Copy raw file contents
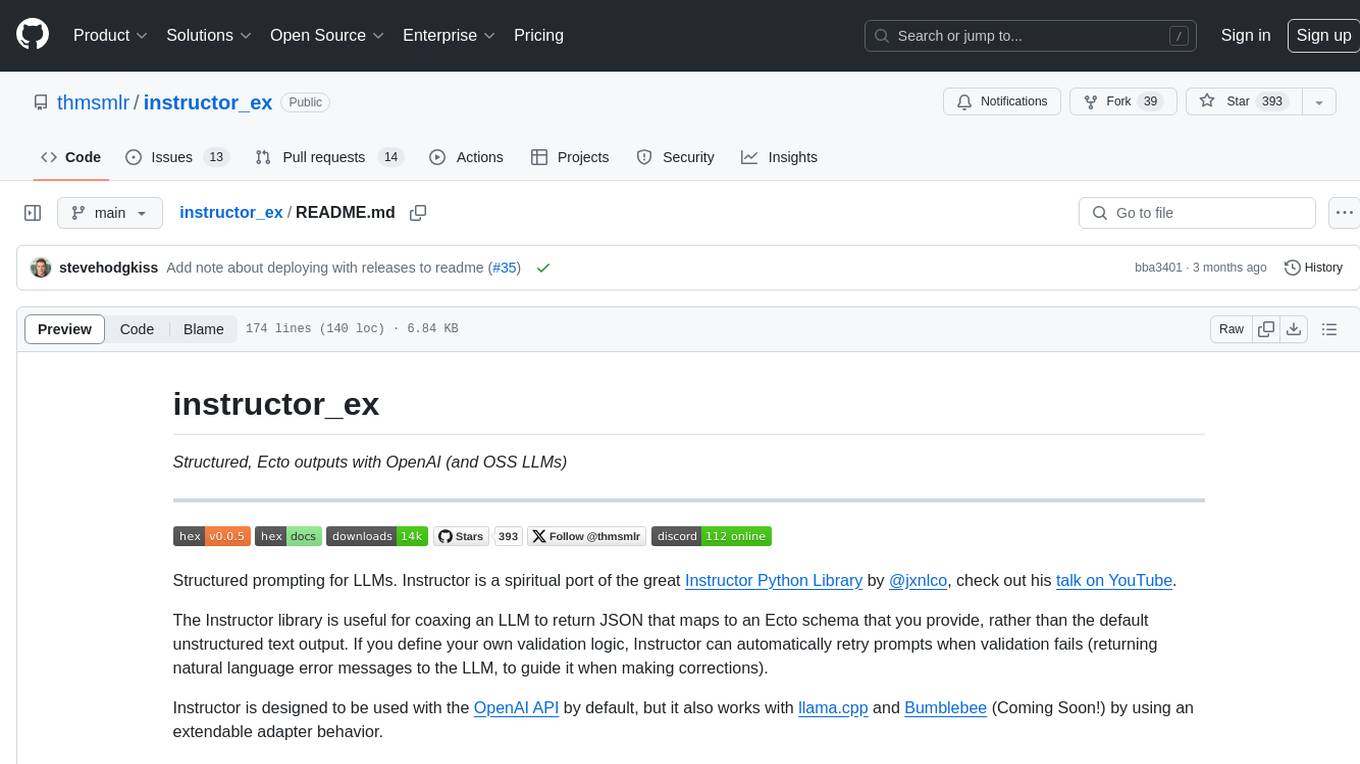The height and width of the screenshot is (764, 1360). [1266, 329]
